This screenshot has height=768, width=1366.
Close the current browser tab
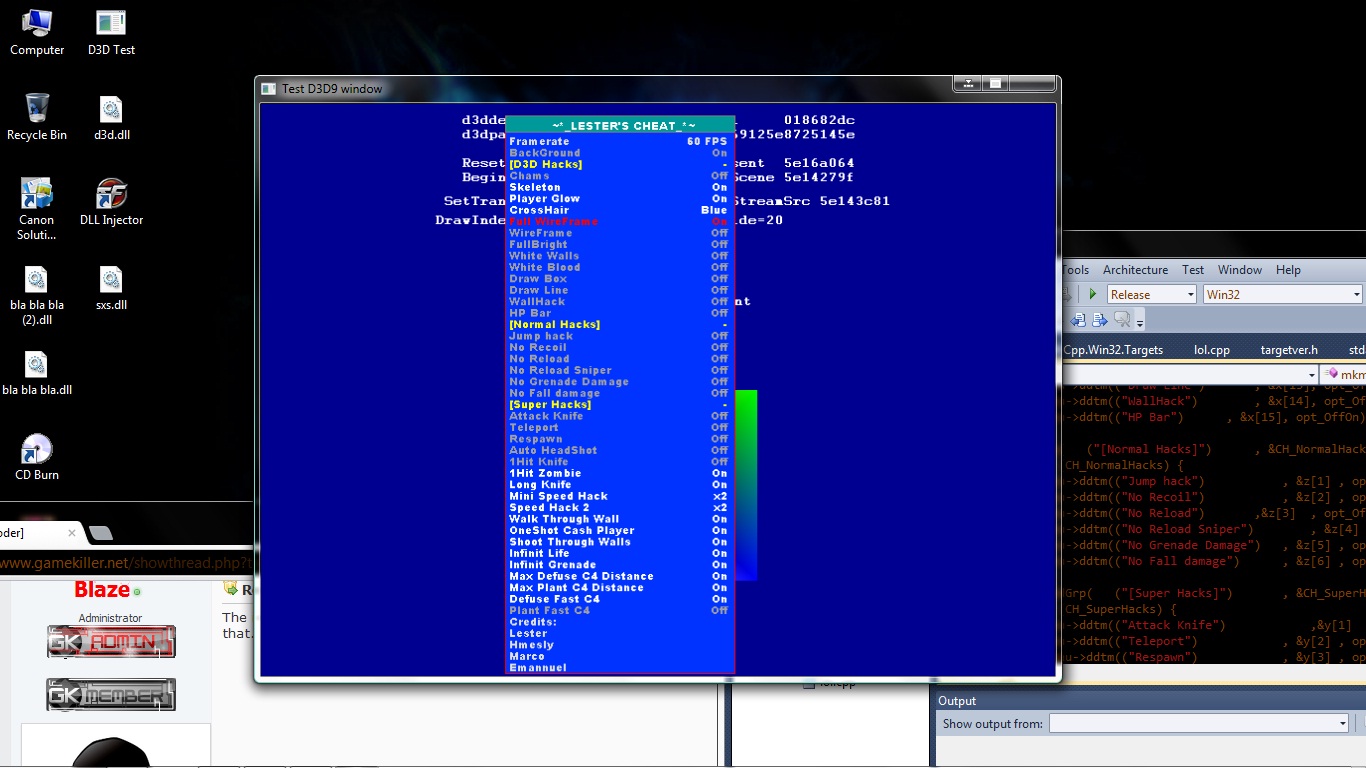coord(72,533)
